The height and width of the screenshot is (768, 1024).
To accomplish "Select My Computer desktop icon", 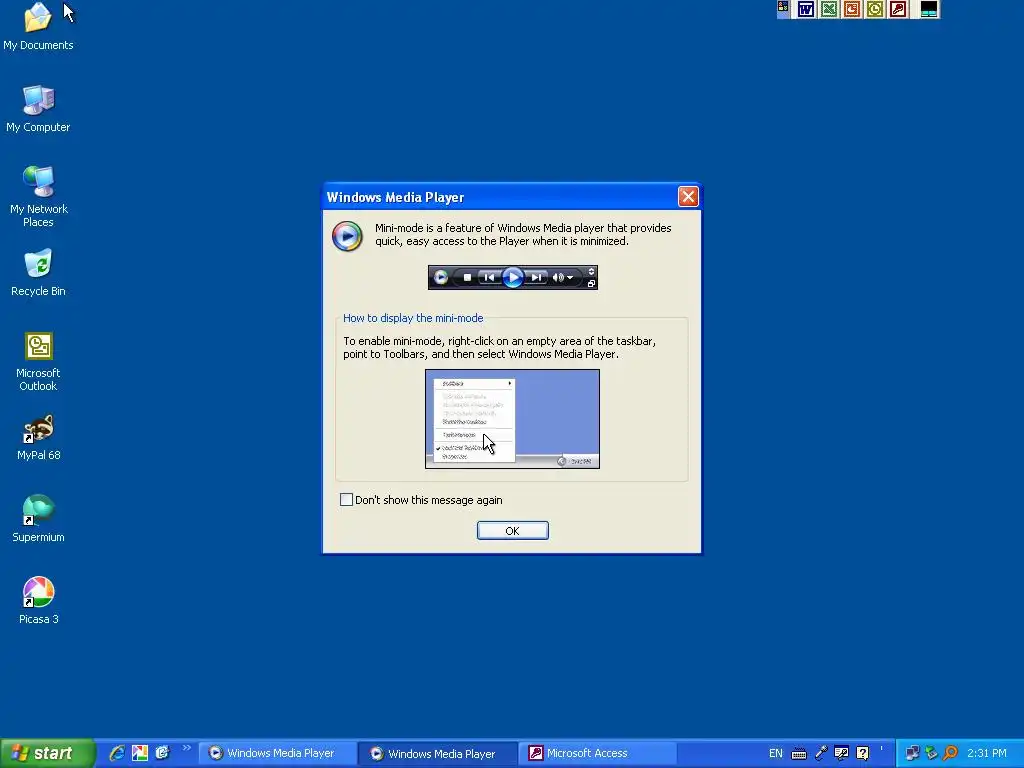I will click(38, 109).
